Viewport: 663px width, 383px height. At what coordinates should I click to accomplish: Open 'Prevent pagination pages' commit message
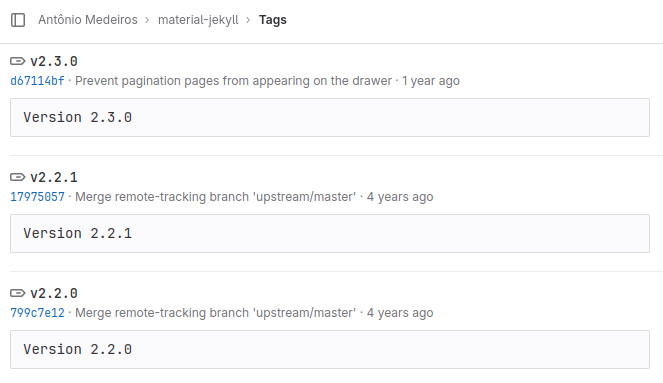[233, 81]
